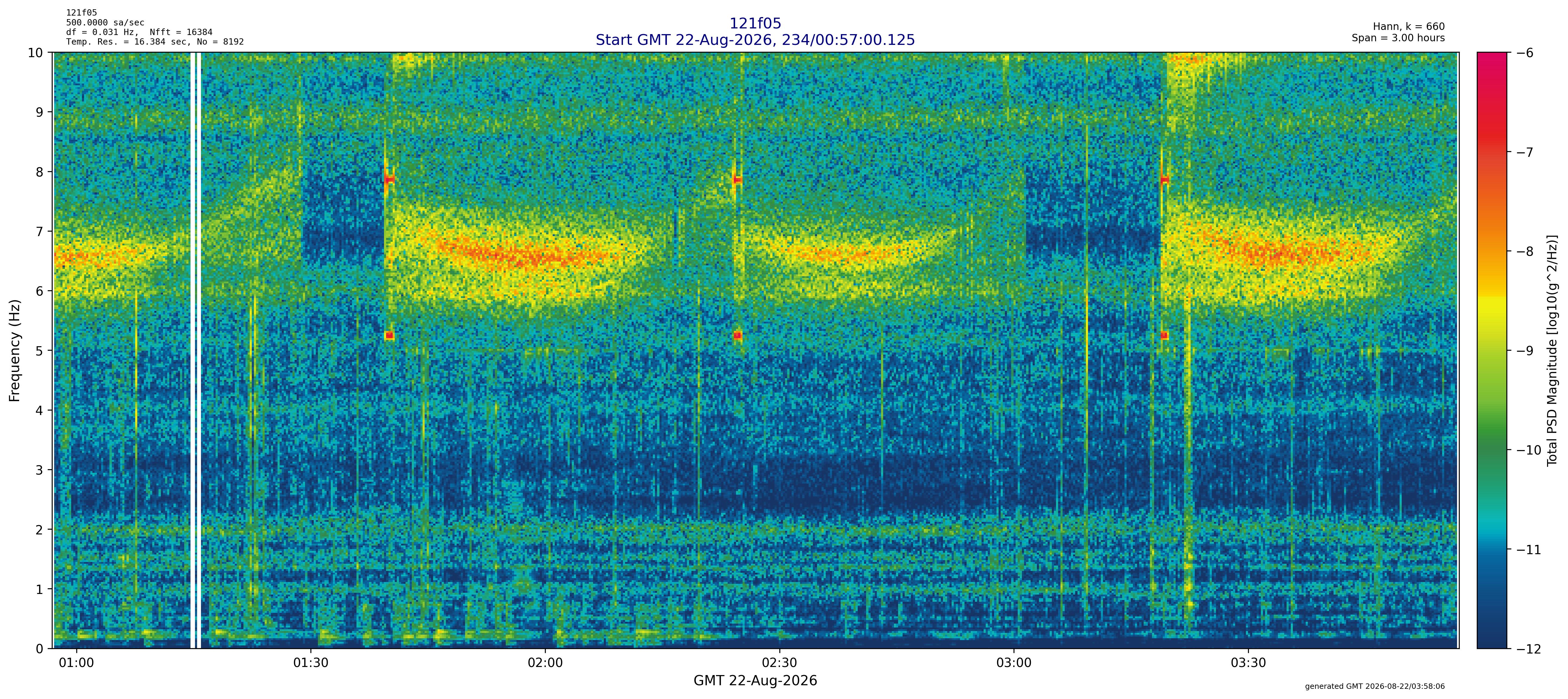Click colorbar tick label "−7"
The width and height of the screenshot is (1568, 699).
pos(1524,152)
